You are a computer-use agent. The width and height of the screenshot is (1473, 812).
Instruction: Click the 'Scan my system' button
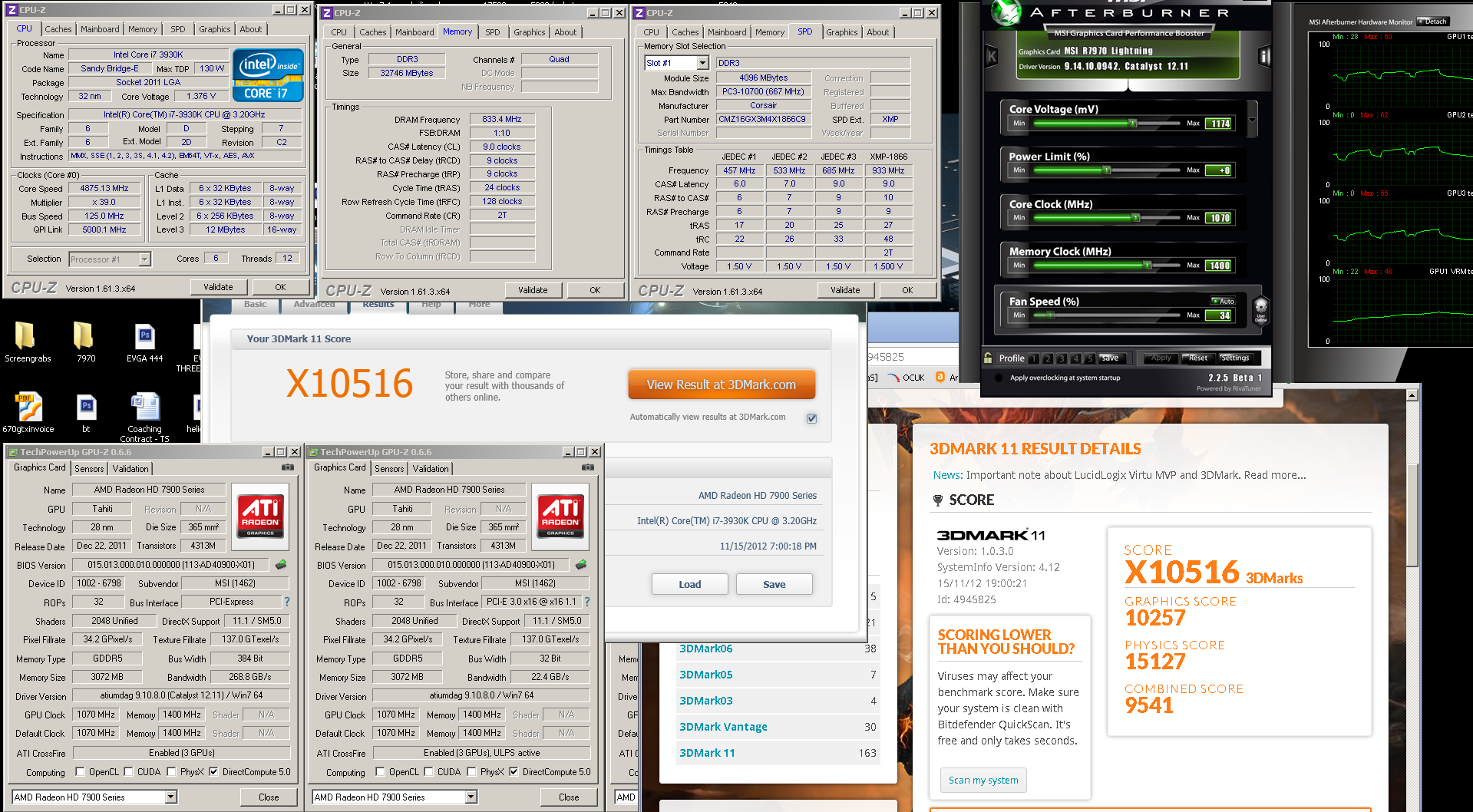click(x=983, y=780)
